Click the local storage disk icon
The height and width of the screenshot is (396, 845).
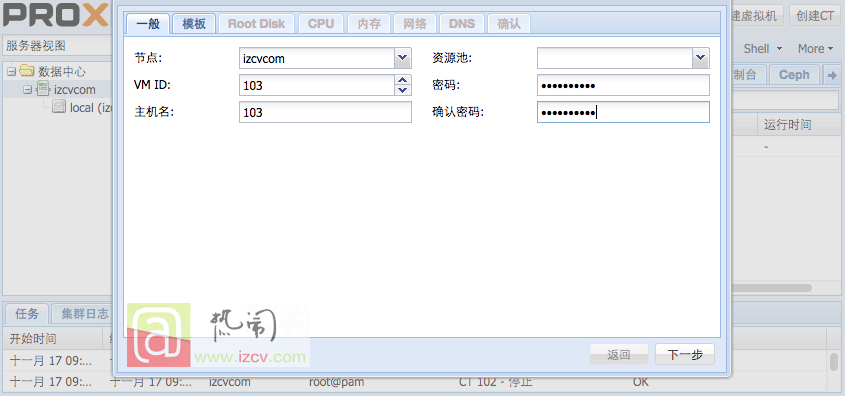[59, 107]
